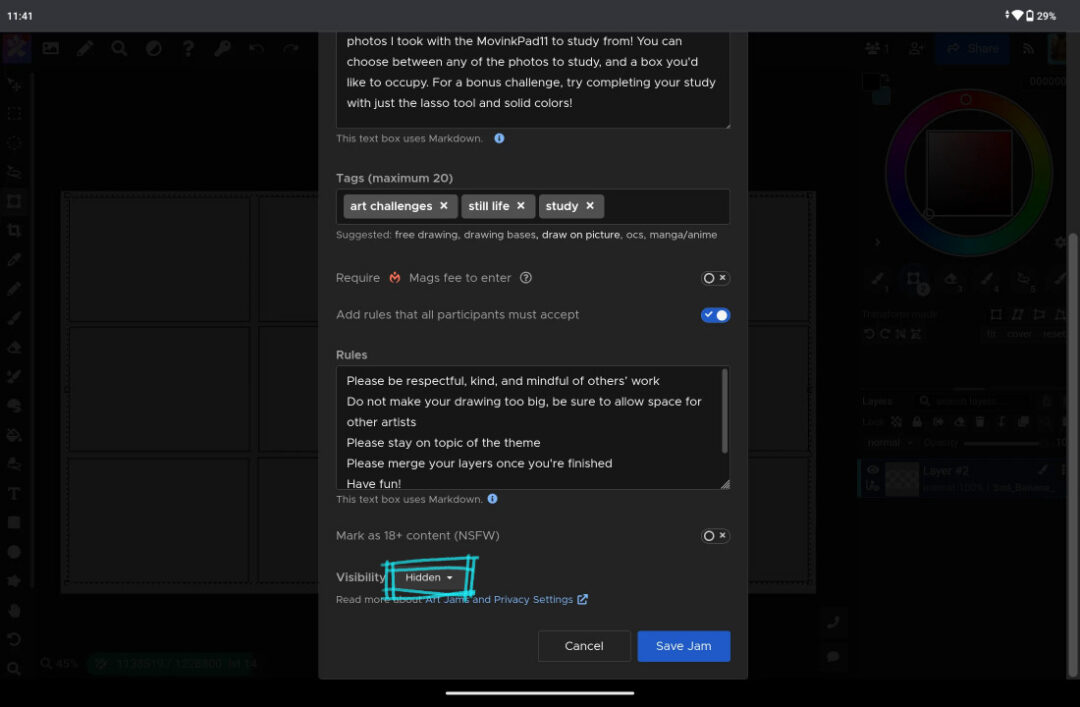
Task: Click the Rules box resize handle
Action: 725,484
